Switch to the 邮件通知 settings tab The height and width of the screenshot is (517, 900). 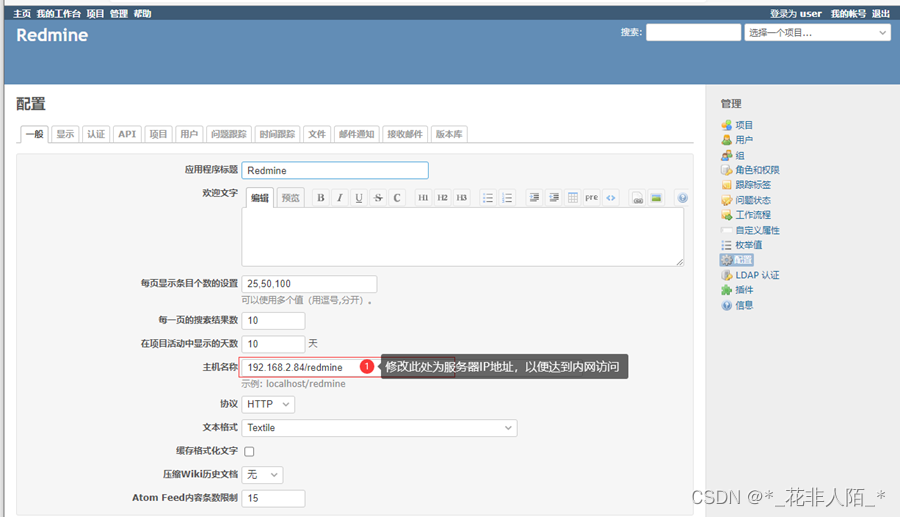pyautogui.click(x=356, y=134)
